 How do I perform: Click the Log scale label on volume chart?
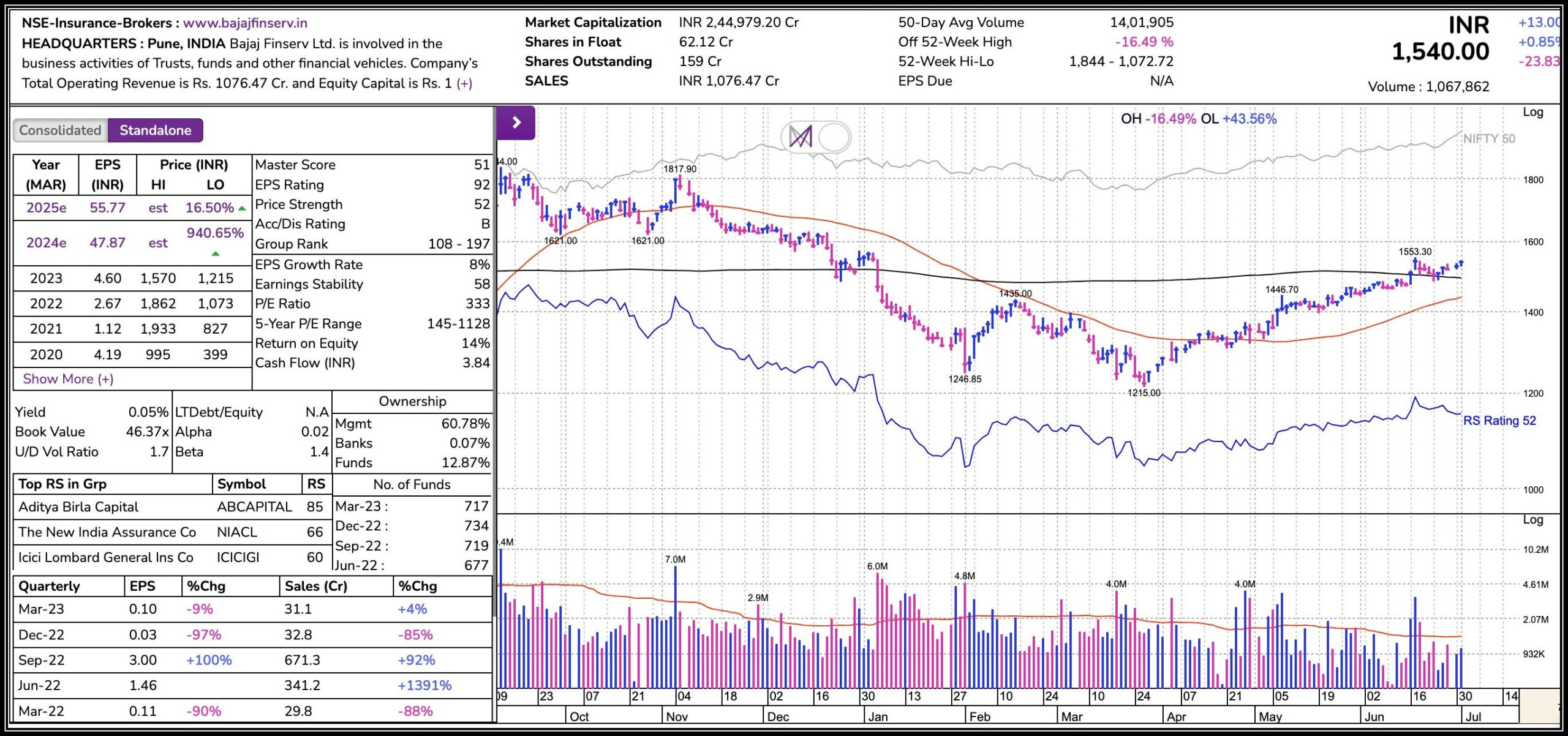click(x=1533, y=520)
